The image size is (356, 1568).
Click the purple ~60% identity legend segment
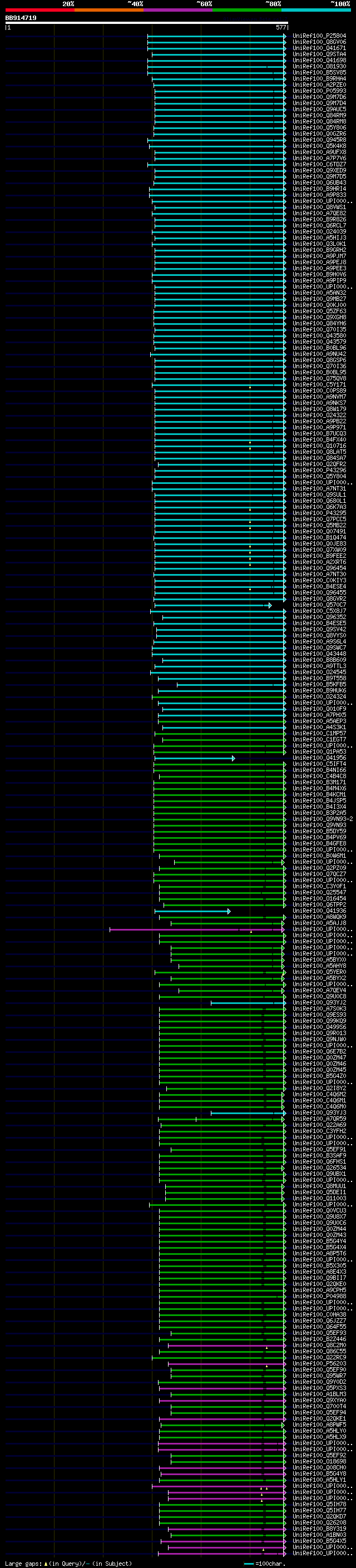click(177, 10)
